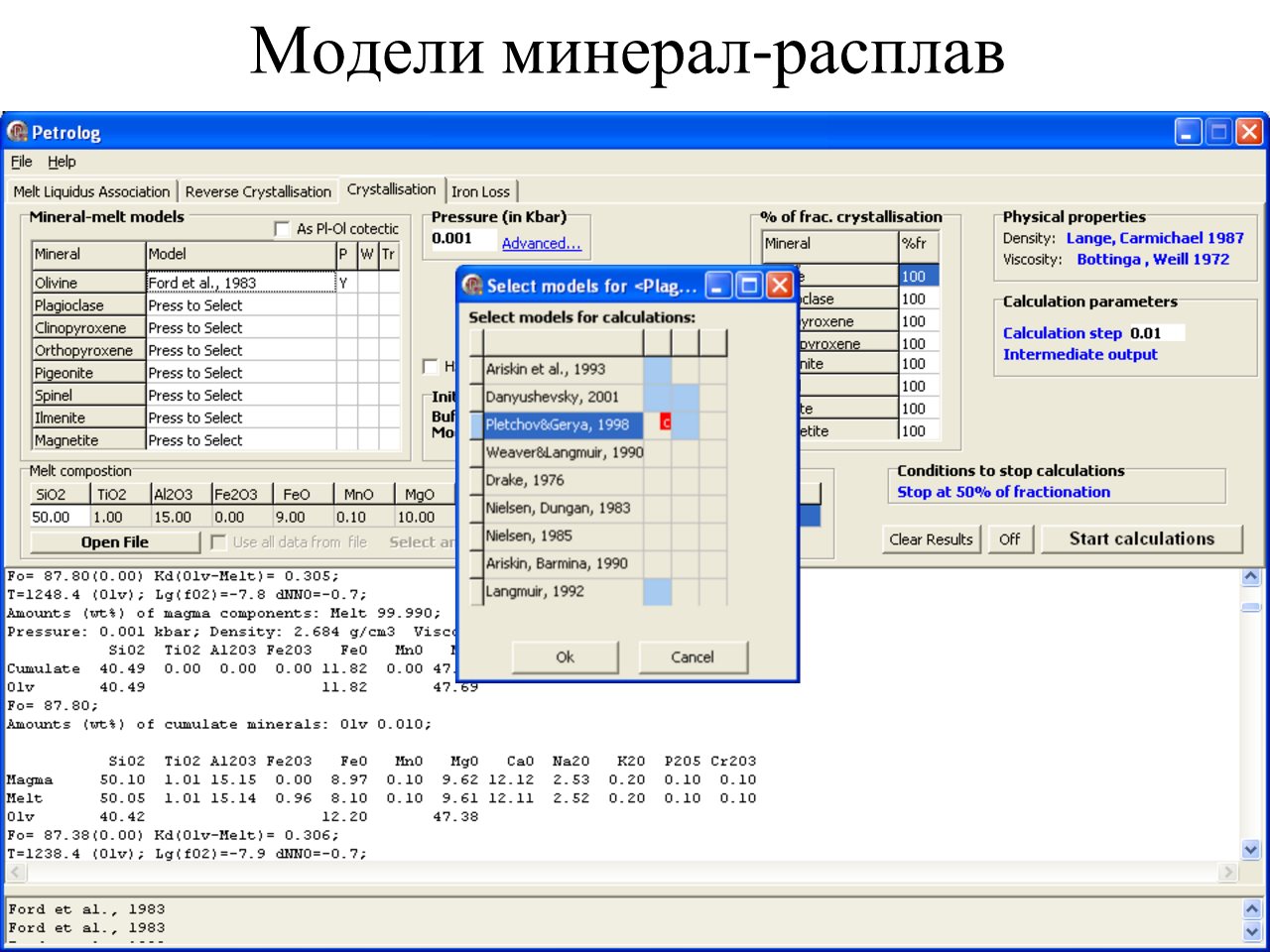1270x952 pixels.
Task: Close the Select models dialog
Action: tap(780, 286)
